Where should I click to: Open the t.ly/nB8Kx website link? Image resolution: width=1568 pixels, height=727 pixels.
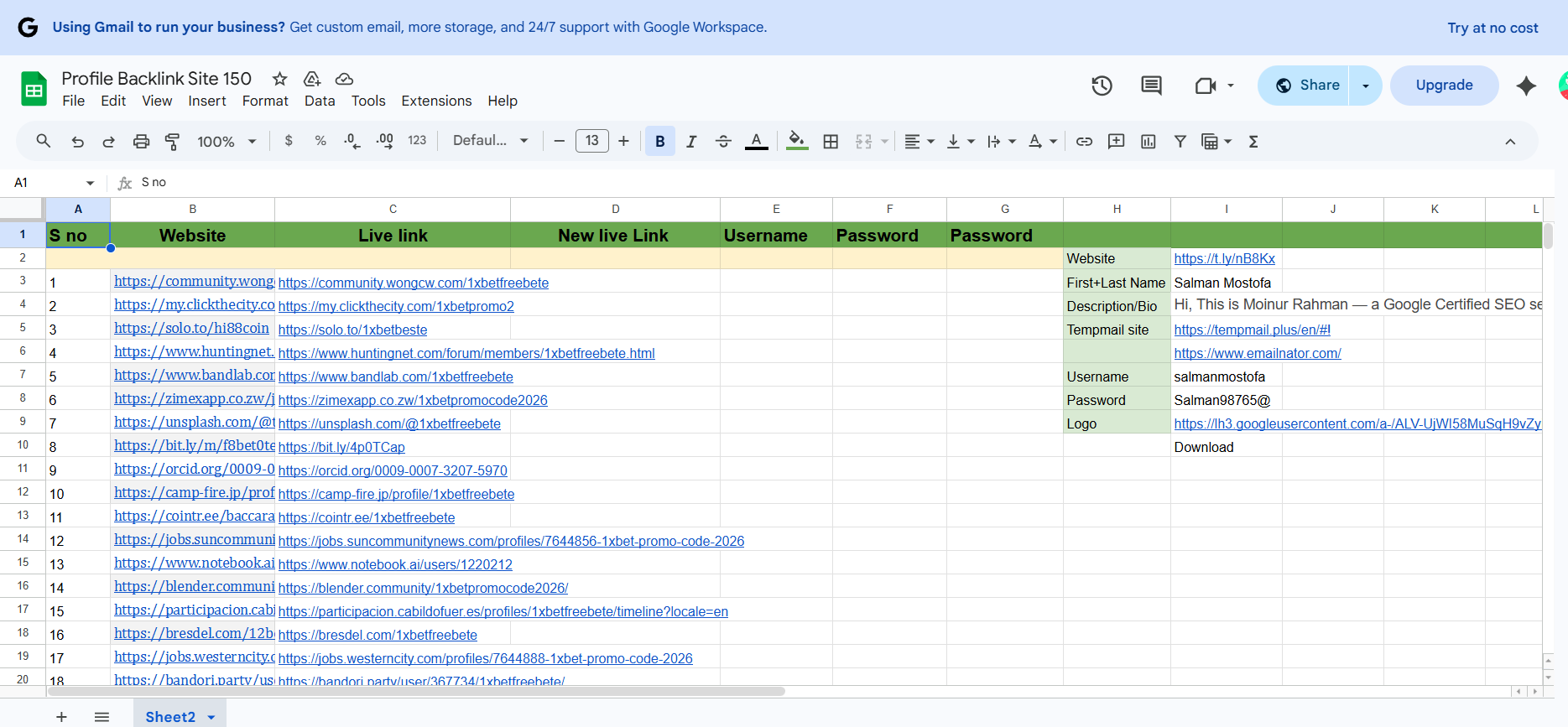click(1224, 259)
